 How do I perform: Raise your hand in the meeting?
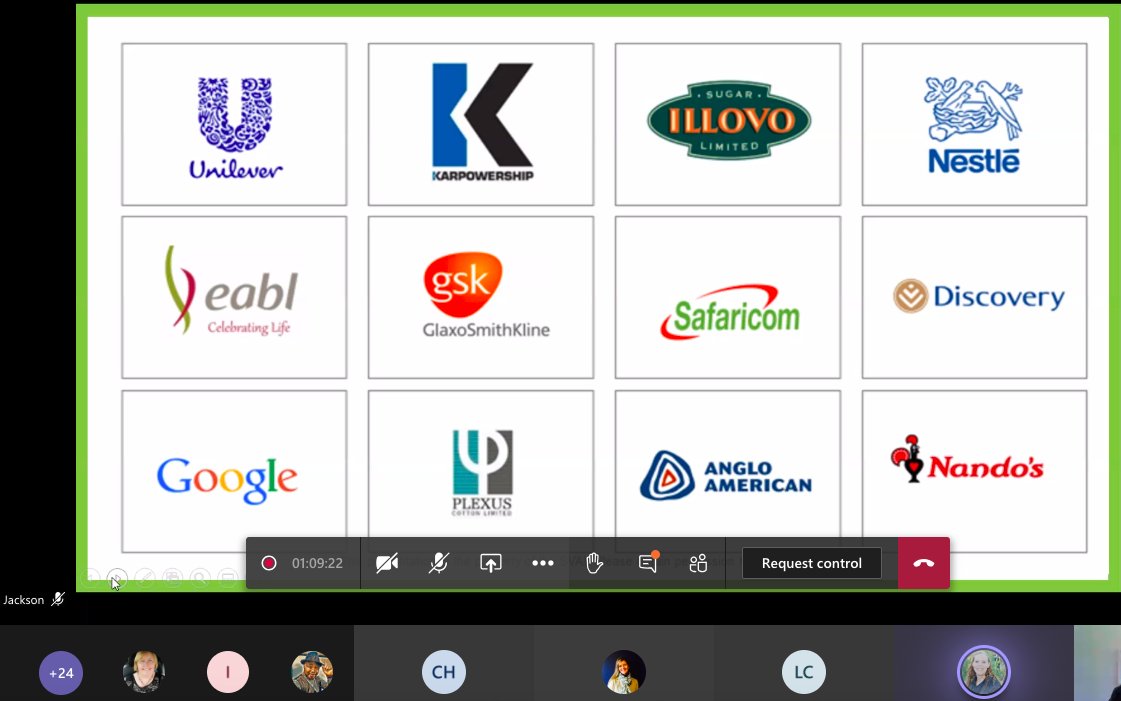point(594,563)
